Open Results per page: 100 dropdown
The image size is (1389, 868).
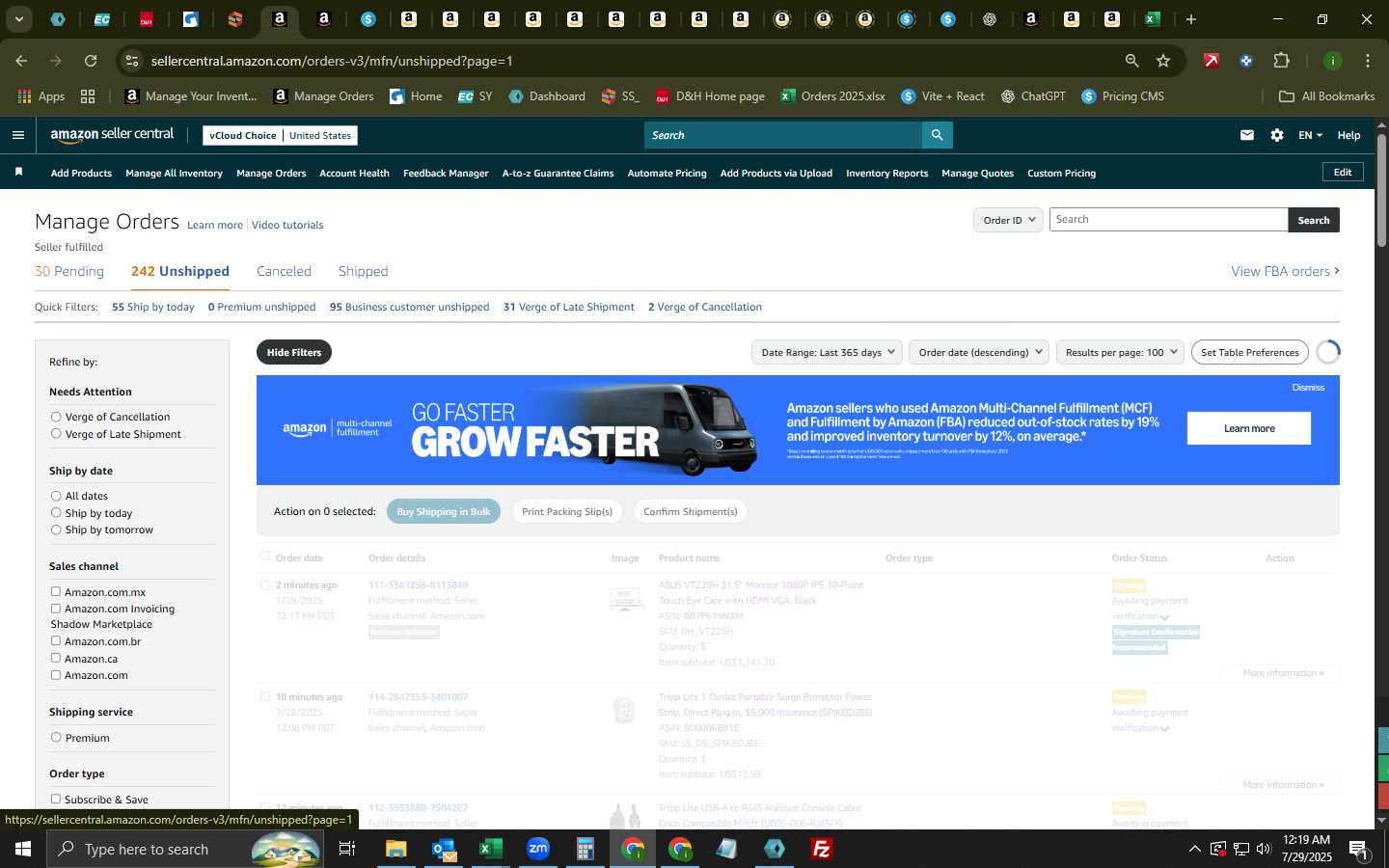(1120, 352)
